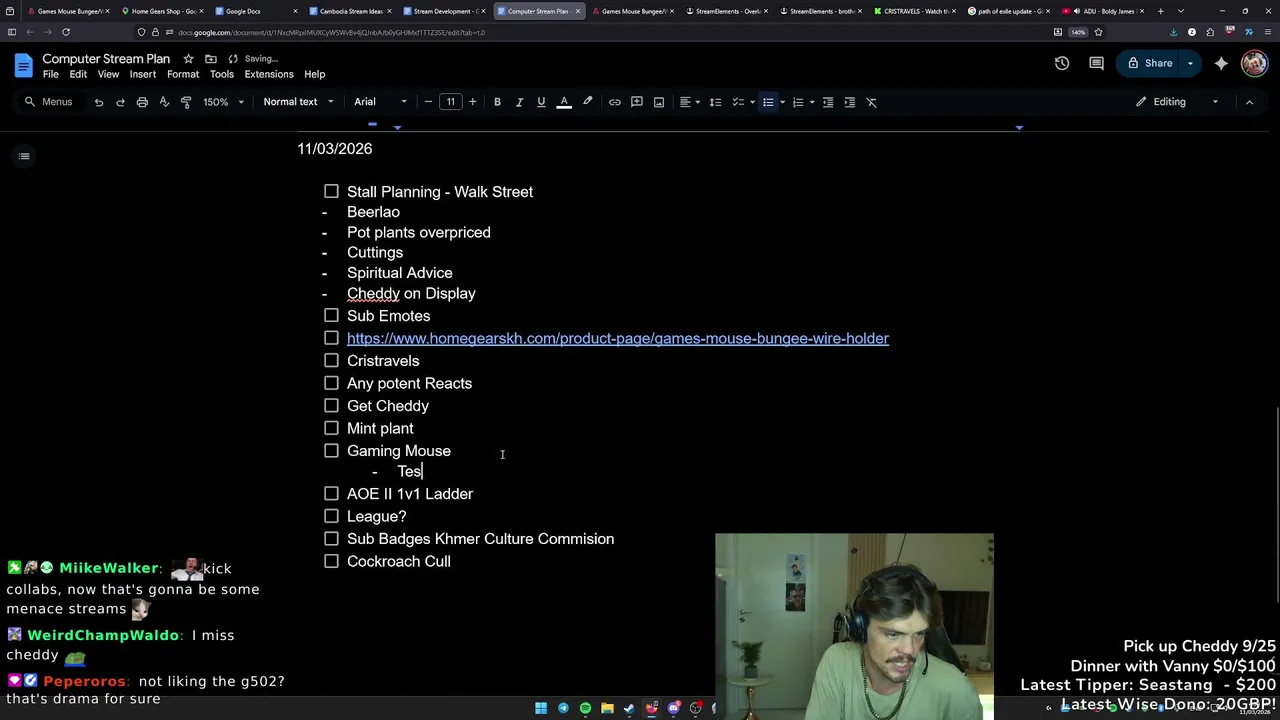Open File Explorer from taskbar
1280x720 pixels.
tap(607, 708)
